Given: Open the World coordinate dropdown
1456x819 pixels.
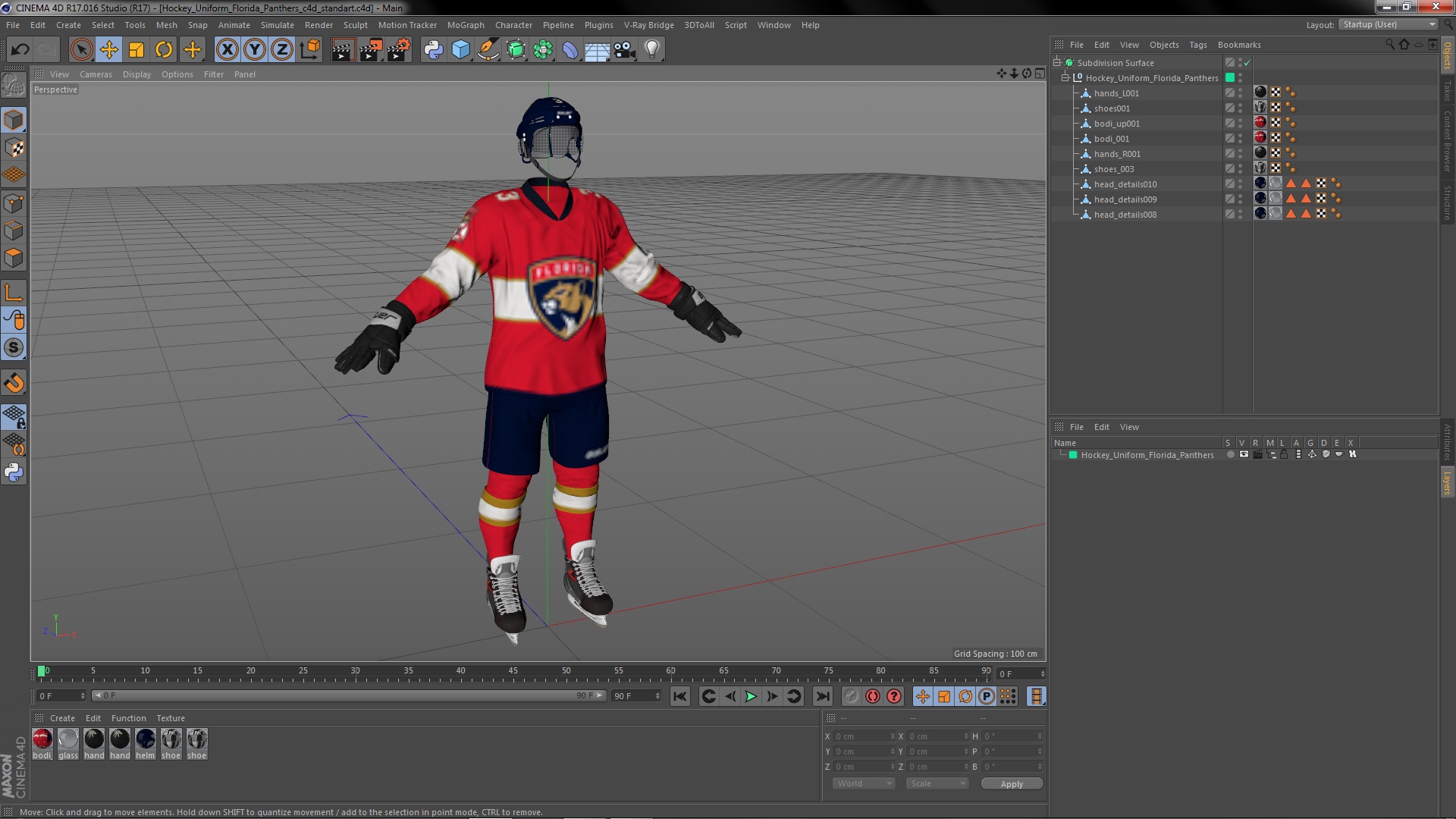Looking at the screenshot, I should (864, 783).
